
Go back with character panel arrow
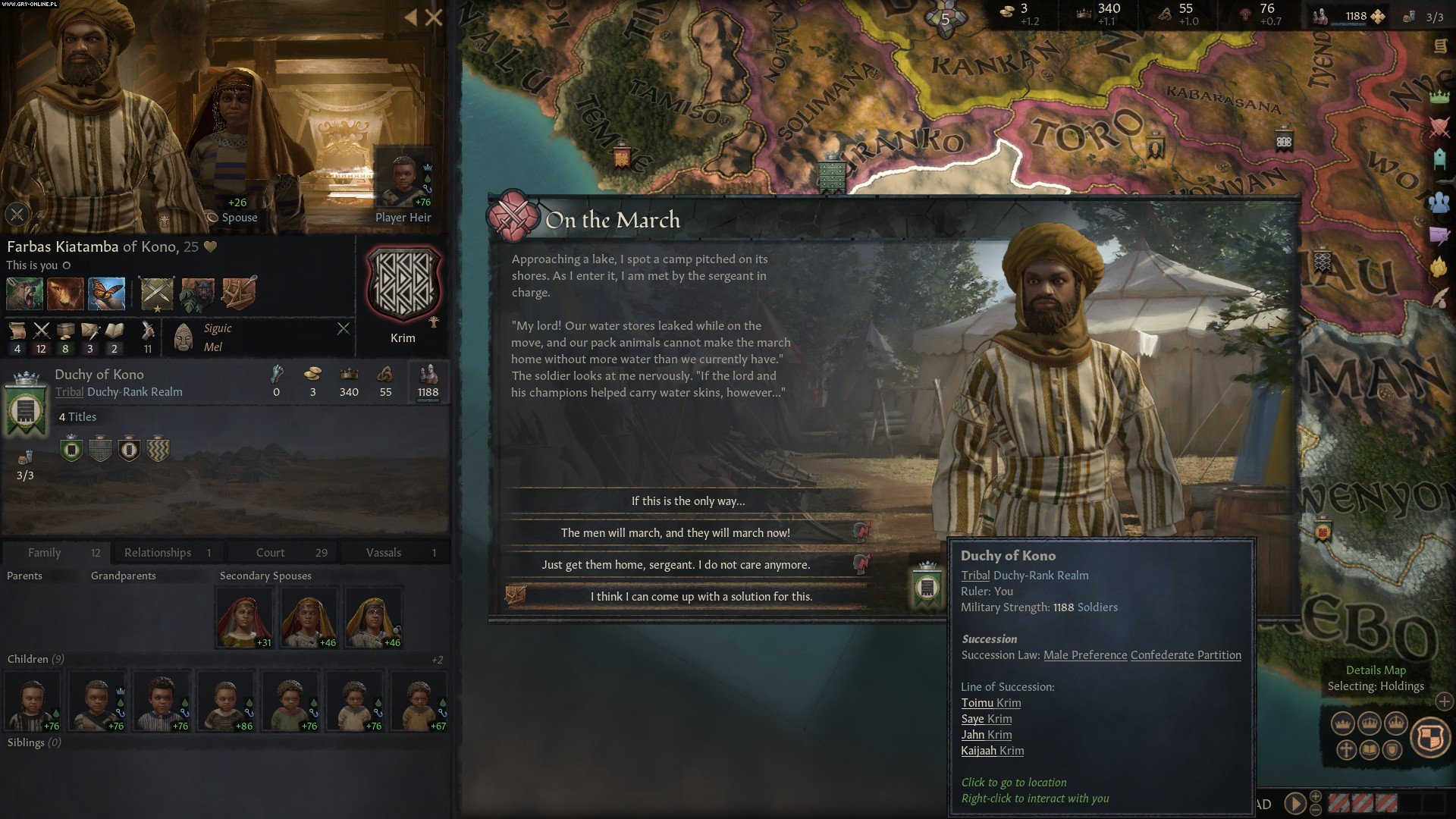411,17
